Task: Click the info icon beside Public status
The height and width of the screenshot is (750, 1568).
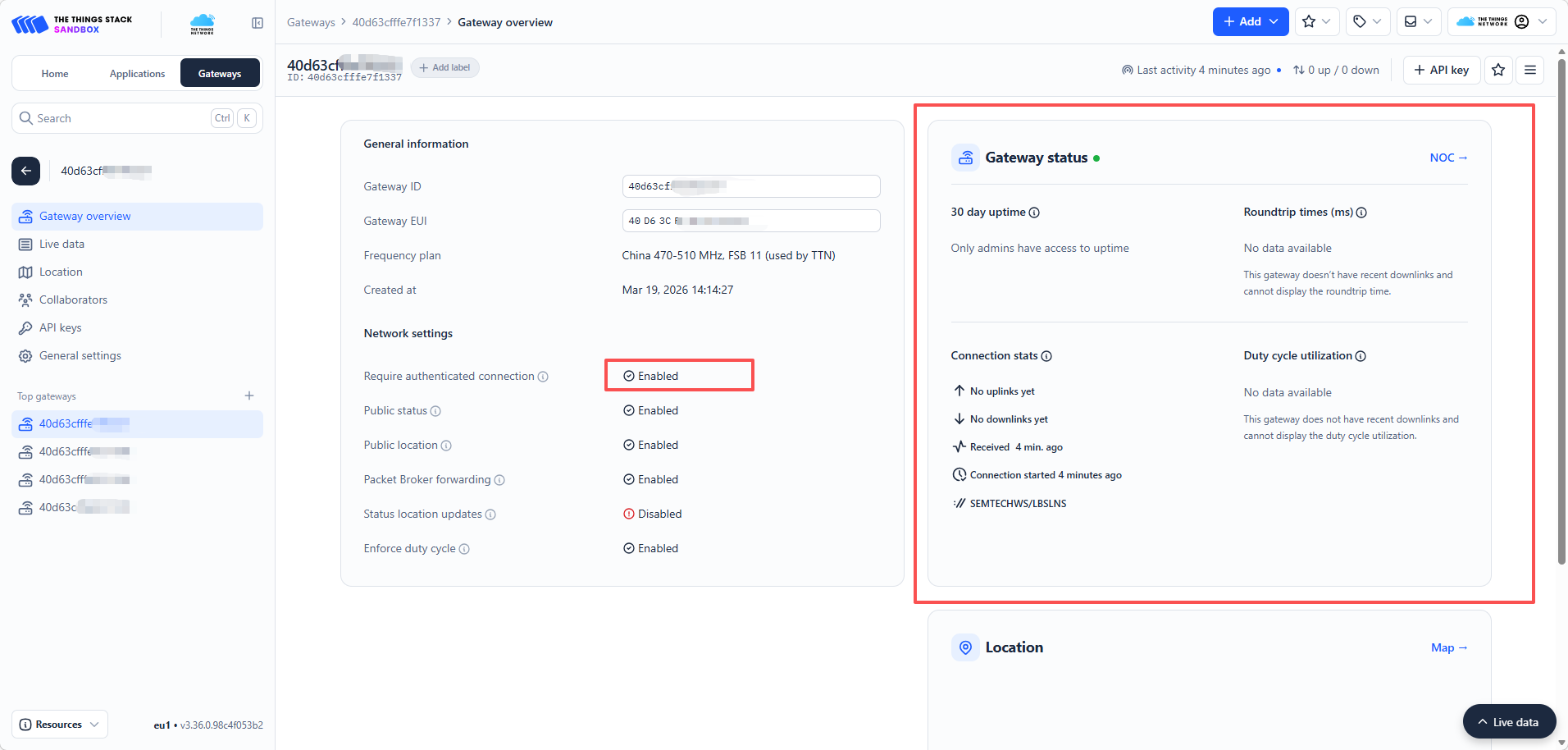Action: tap(435, 411)
